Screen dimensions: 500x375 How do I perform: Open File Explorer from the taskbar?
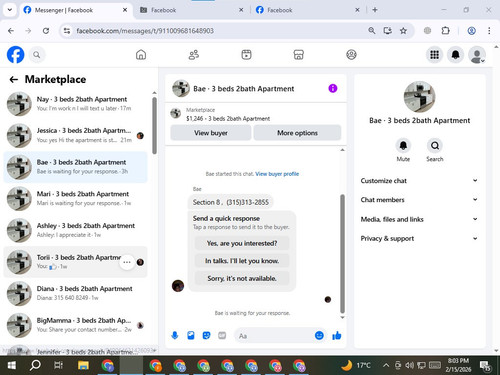[83, 365]
